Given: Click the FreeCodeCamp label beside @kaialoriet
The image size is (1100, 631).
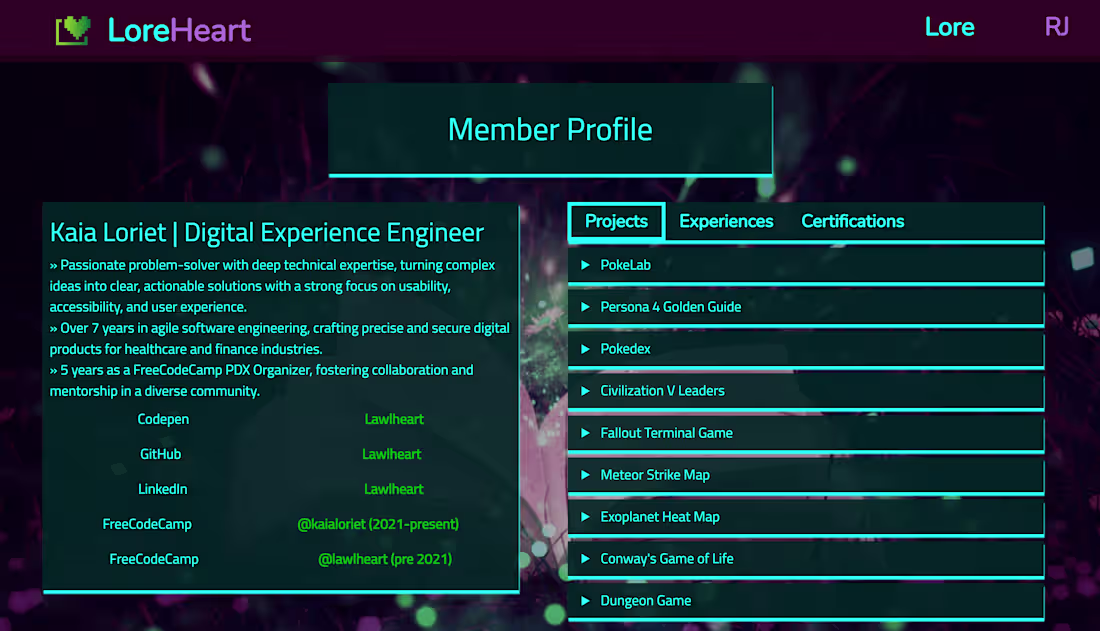Looking at the screenshot, I should click(147, 524).
